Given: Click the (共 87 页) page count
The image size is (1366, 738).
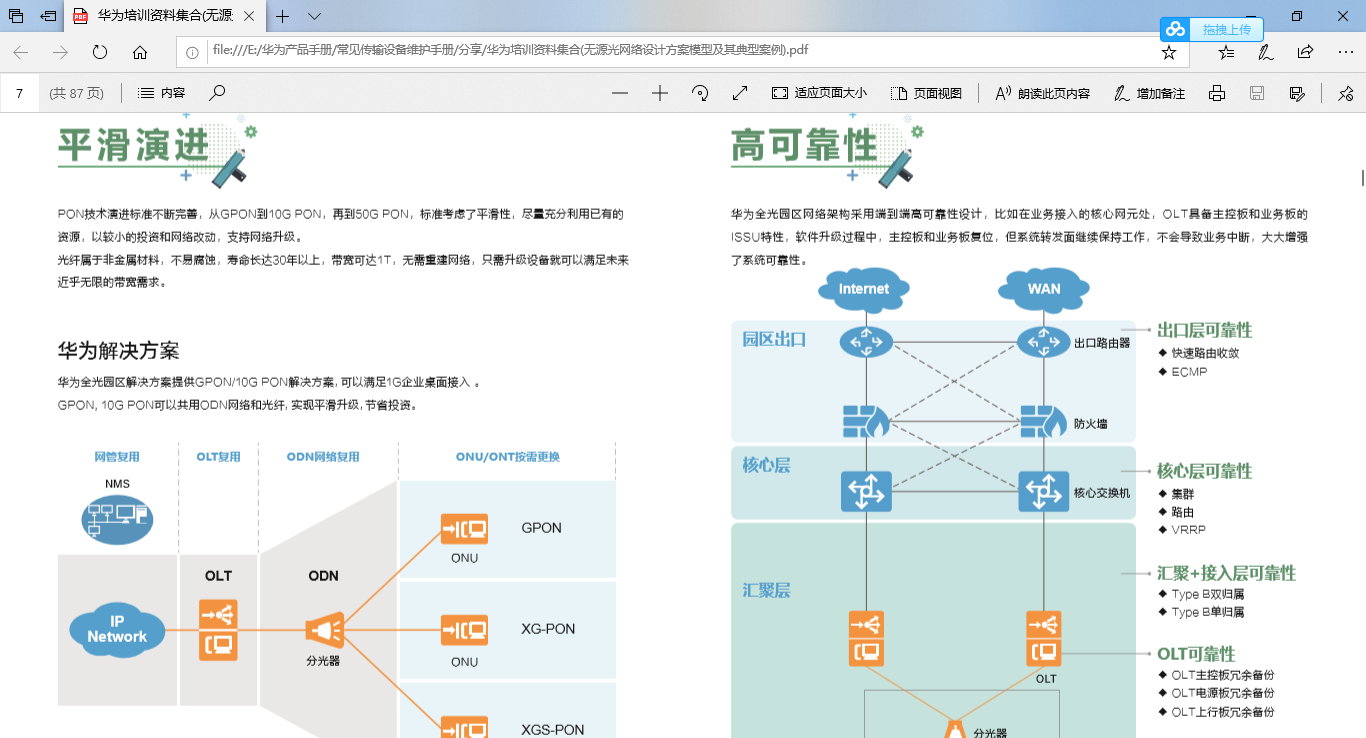Looking at the screenshot, I should coord(76,93).
